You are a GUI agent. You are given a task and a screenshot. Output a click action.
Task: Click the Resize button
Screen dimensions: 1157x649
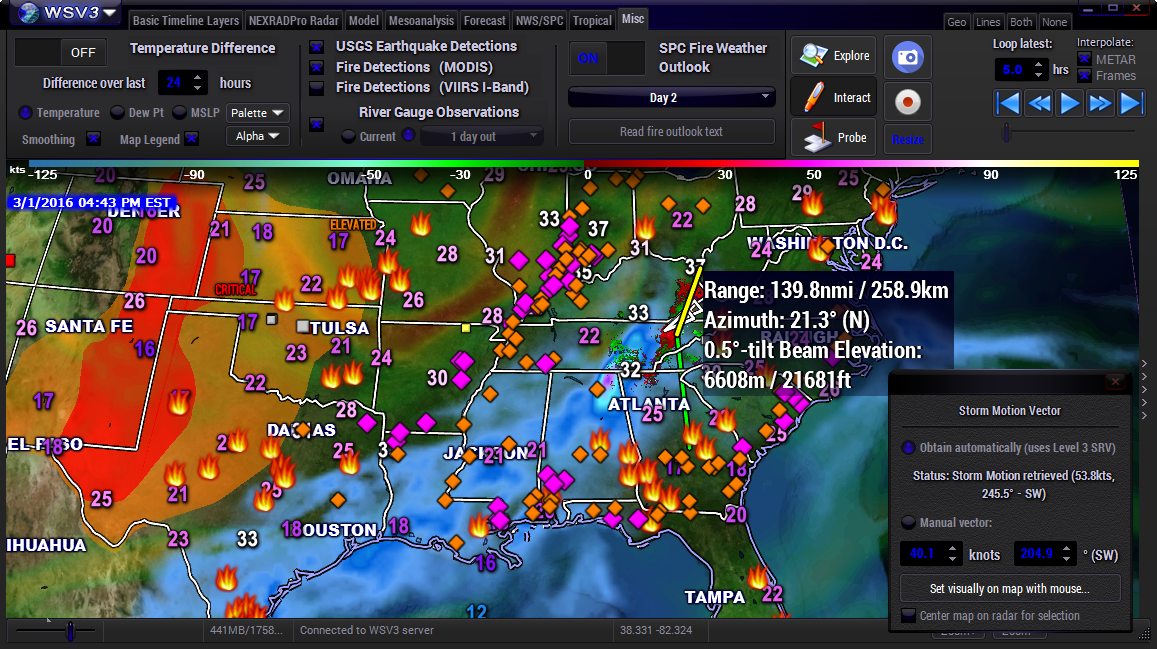tap(908, 139)
